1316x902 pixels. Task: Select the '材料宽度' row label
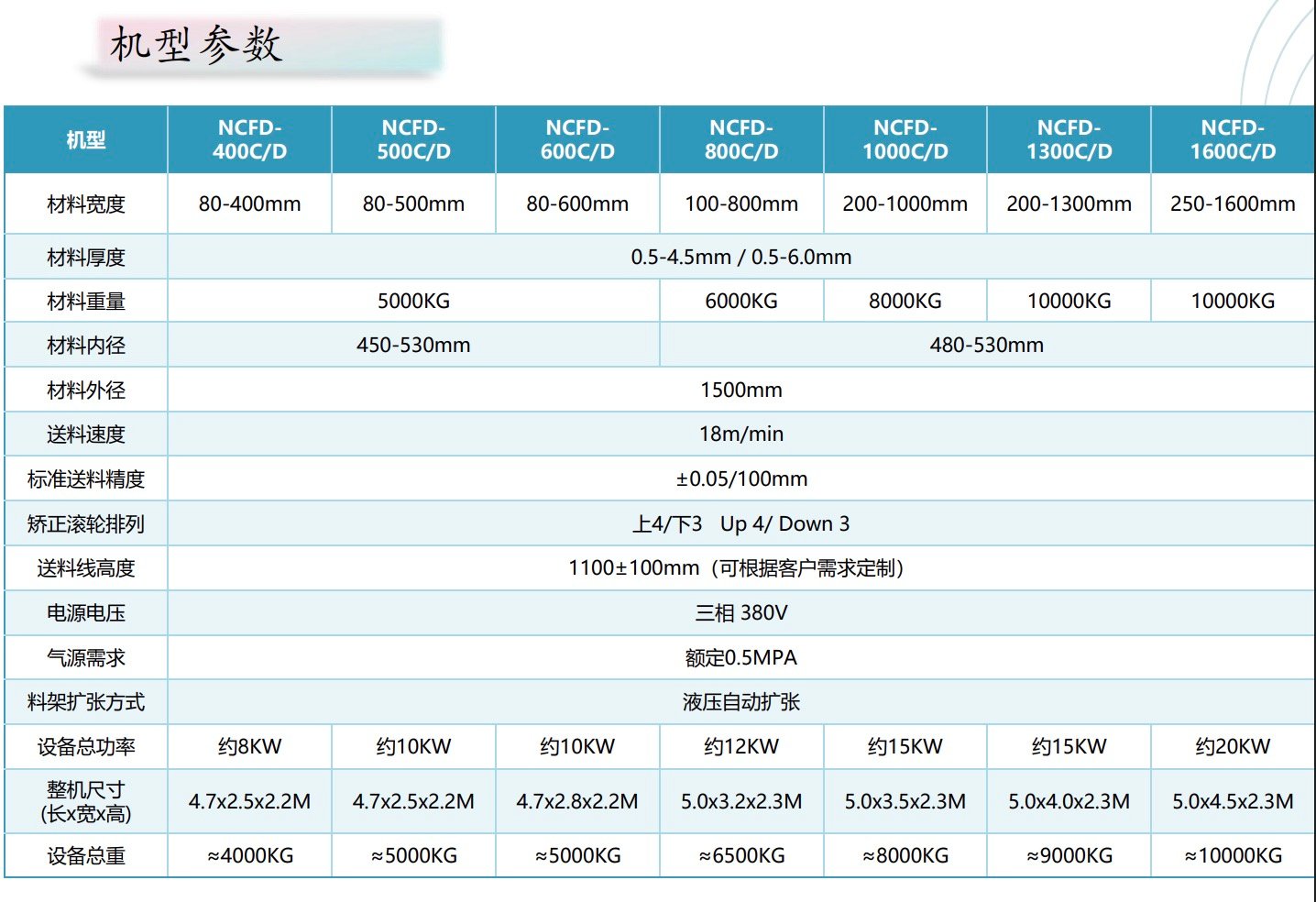[86, 204]
